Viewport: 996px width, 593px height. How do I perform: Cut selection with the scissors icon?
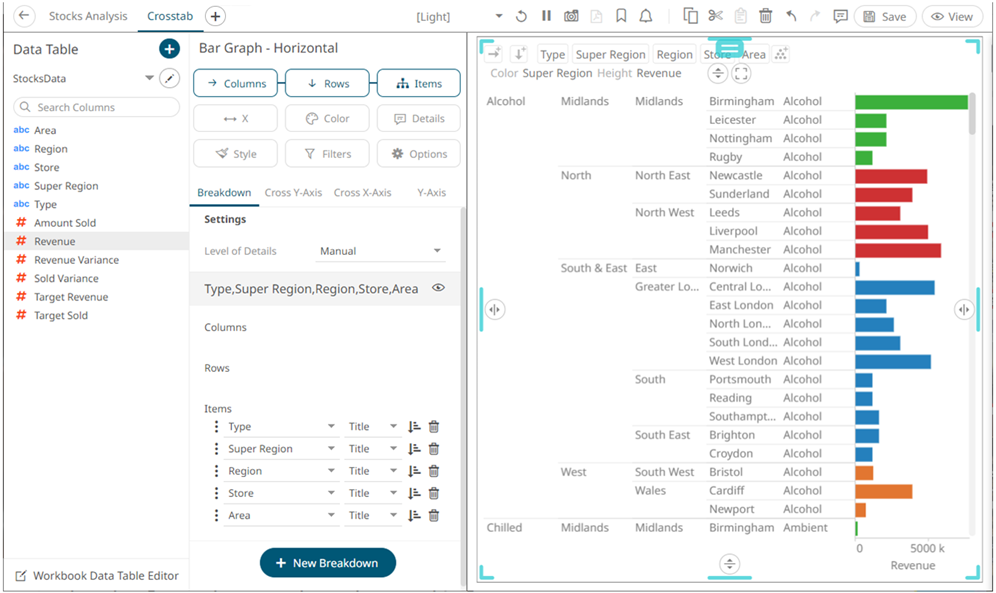[715, 17]
